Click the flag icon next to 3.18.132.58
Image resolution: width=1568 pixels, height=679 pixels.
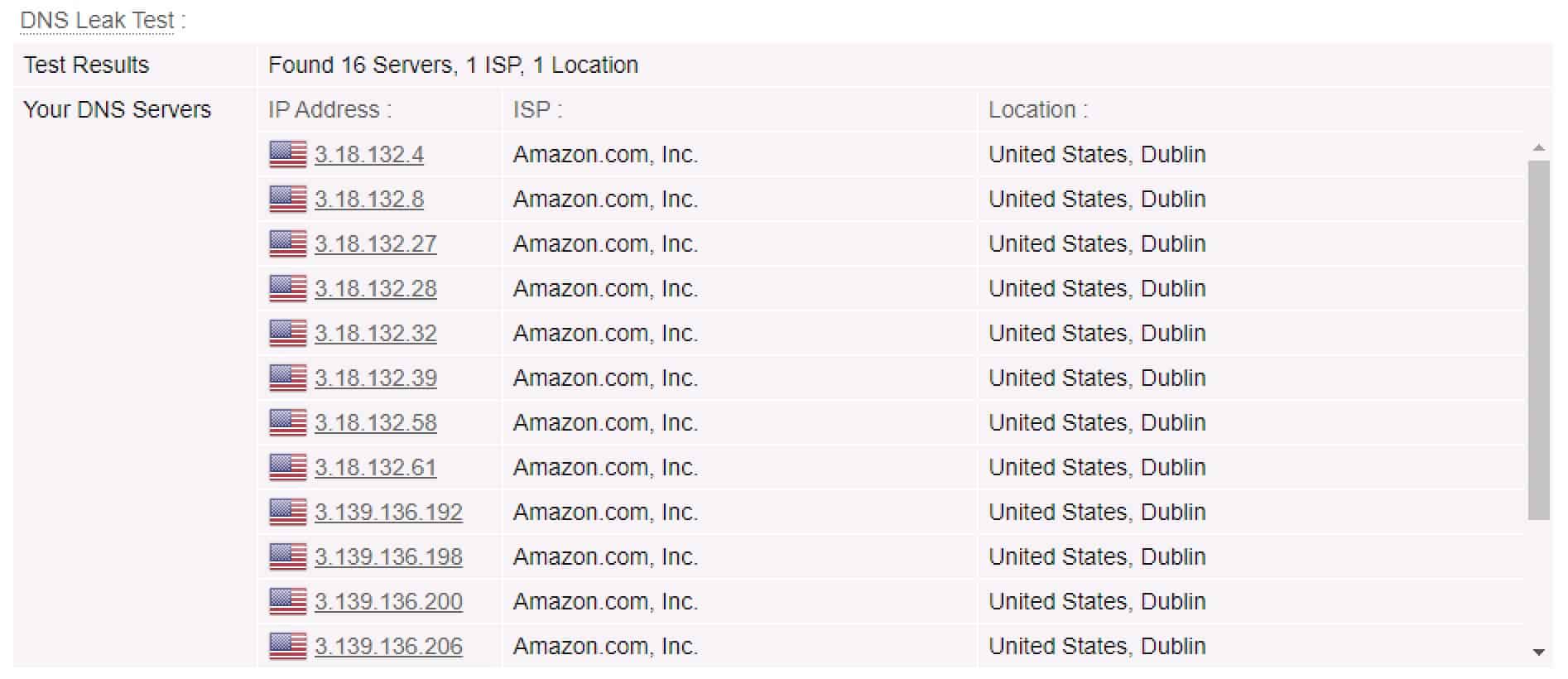click(x=288, y=423)
